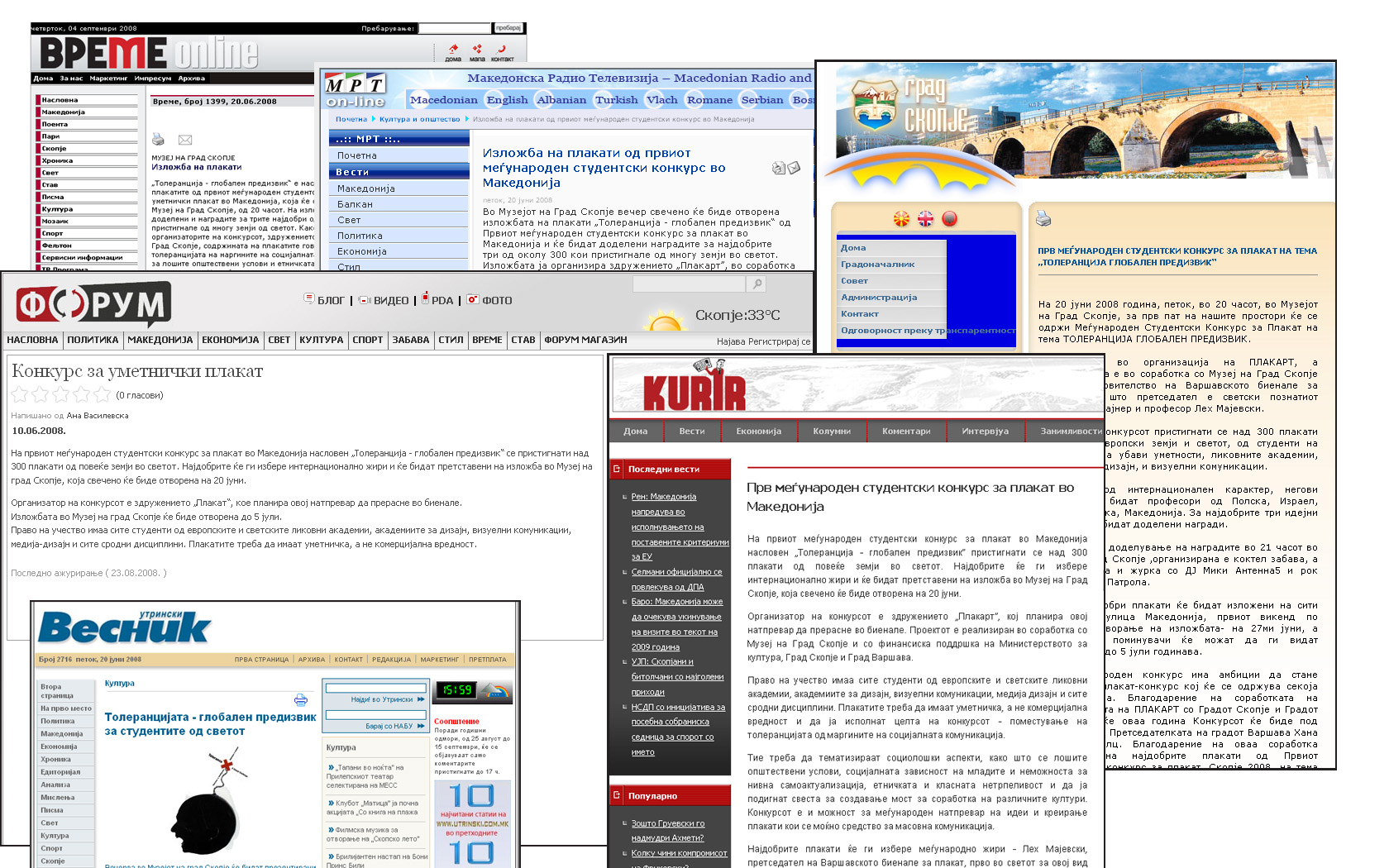Open 'Архива' in Време online top menu
Viewport: 1389px width, 868px height.
point(191,79)
